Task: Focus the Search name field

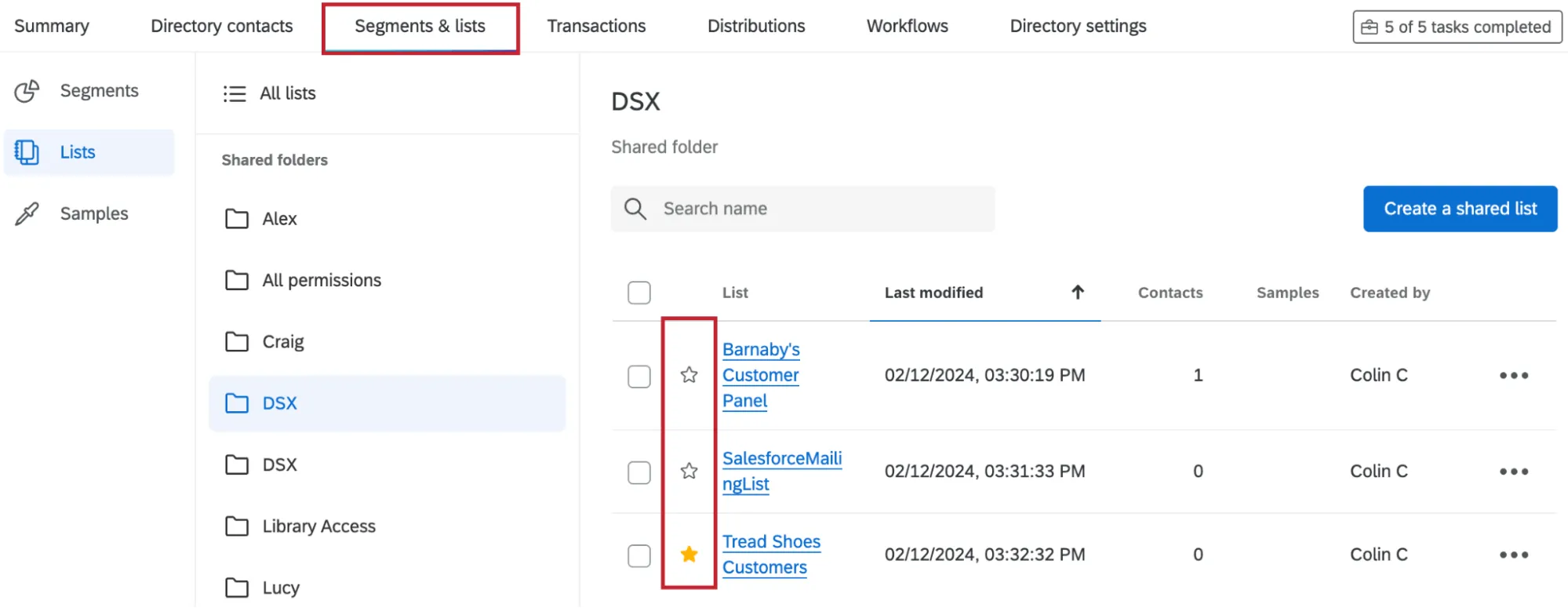Action: [x=816, y=209]
